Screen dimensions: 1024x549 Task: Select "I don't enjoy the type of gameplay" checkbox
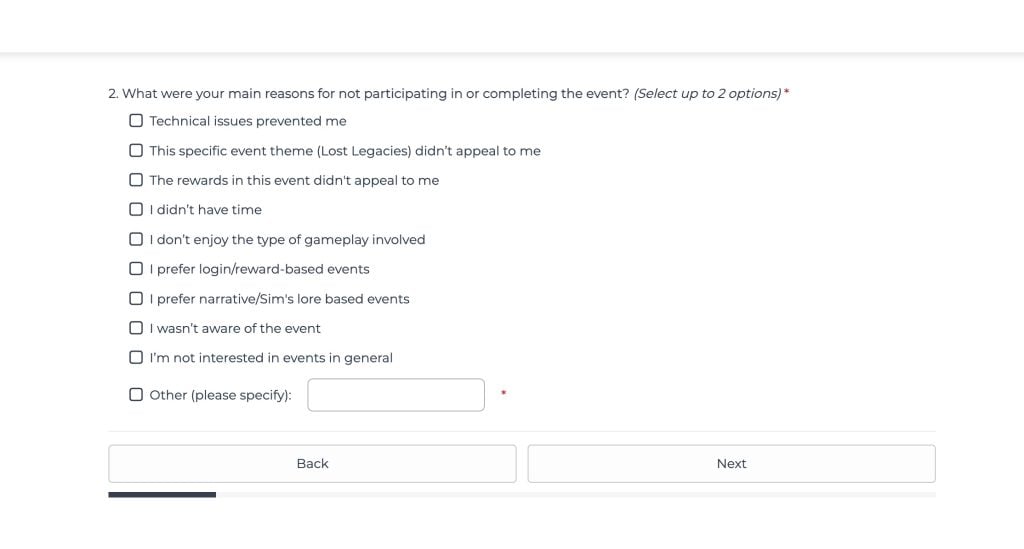[136, 240]
